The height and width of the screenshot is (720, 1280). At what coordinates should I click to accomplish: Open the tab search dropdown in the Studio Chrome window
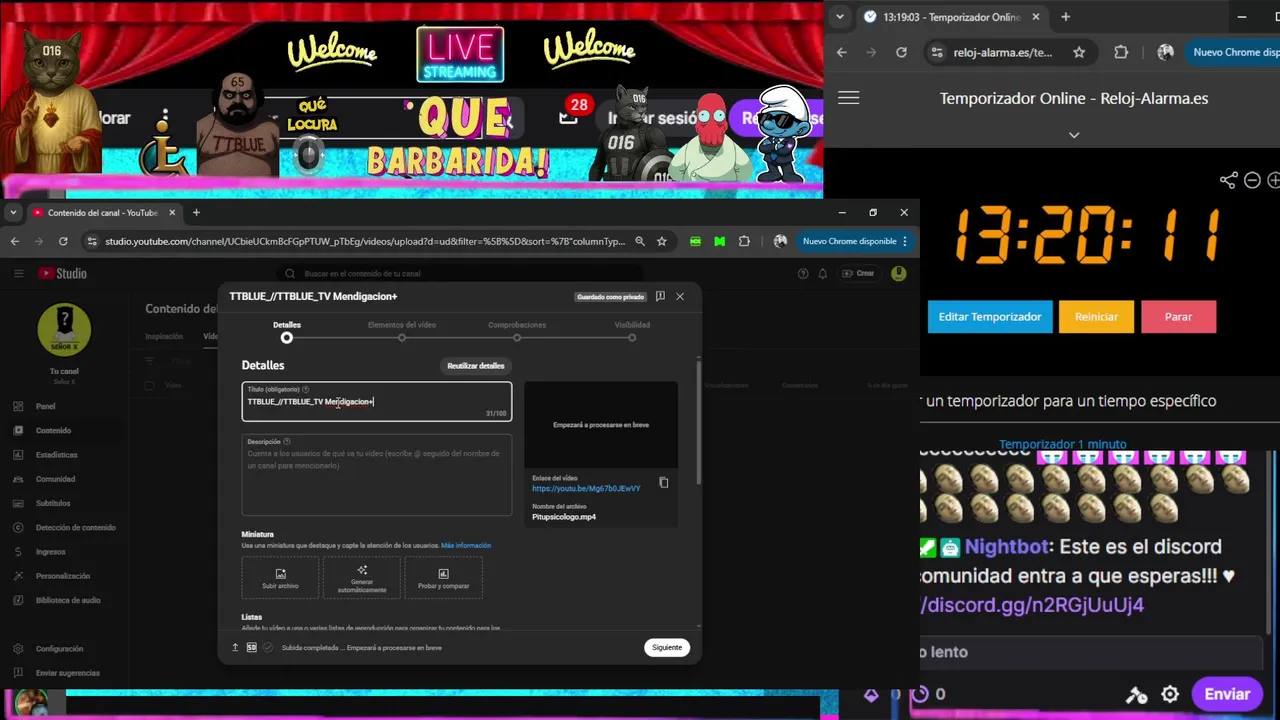click(13, 213)
